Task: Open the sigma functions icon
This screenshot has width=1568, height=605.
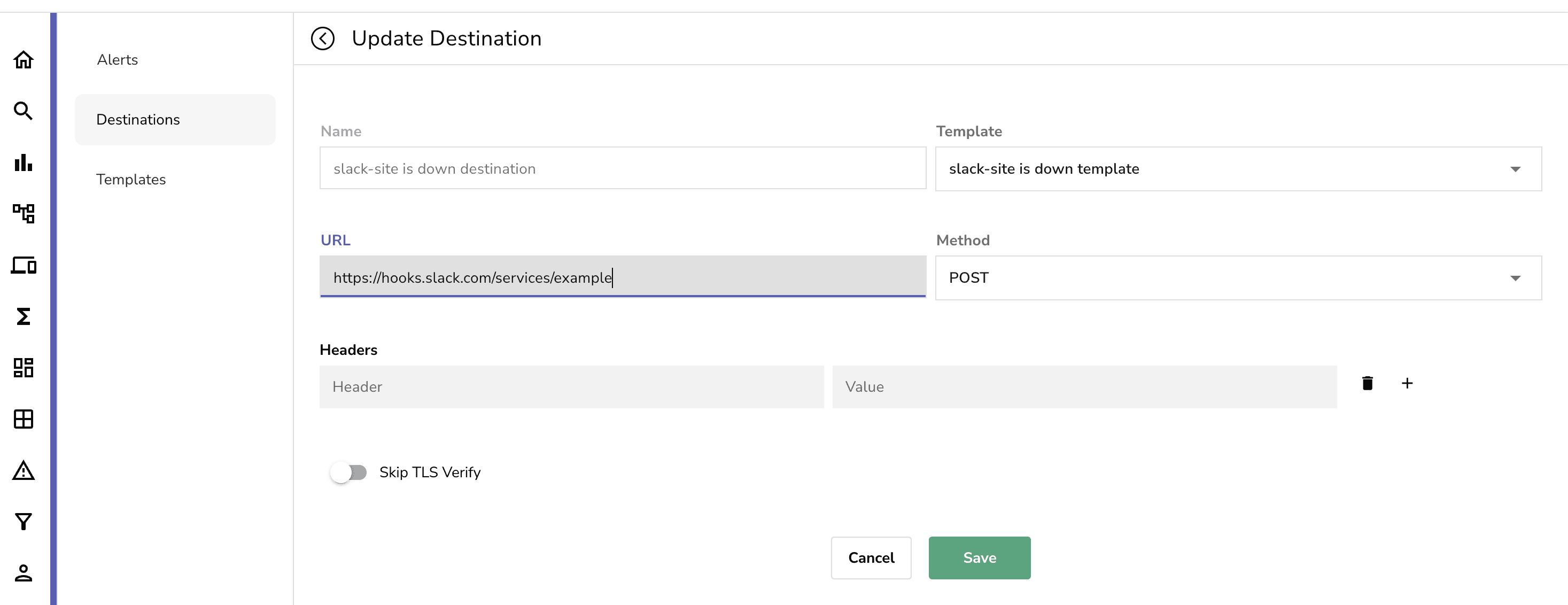Action: pyautogui.click(x=23, y=316)
